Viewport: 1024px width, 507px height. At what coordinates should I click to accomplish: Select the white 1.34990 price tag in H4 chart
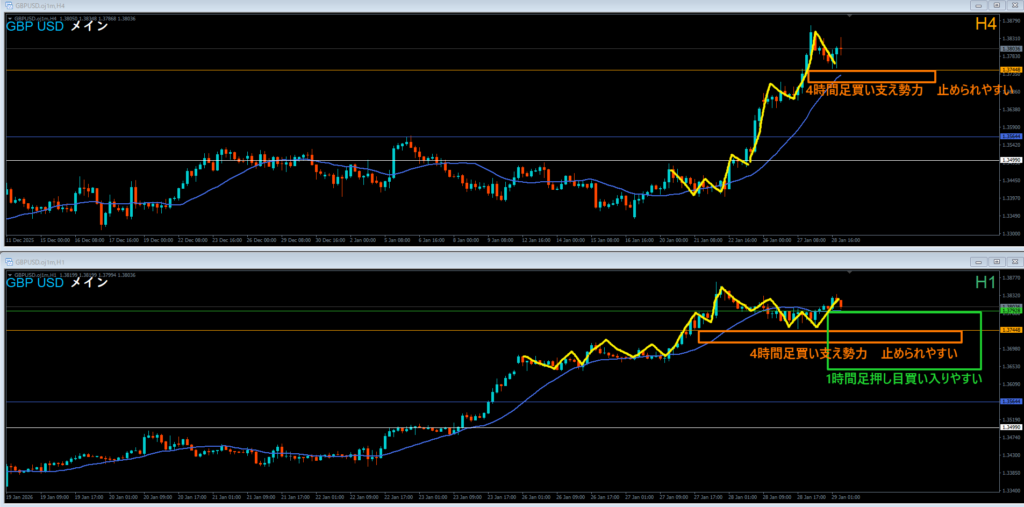click(1010, 159)
